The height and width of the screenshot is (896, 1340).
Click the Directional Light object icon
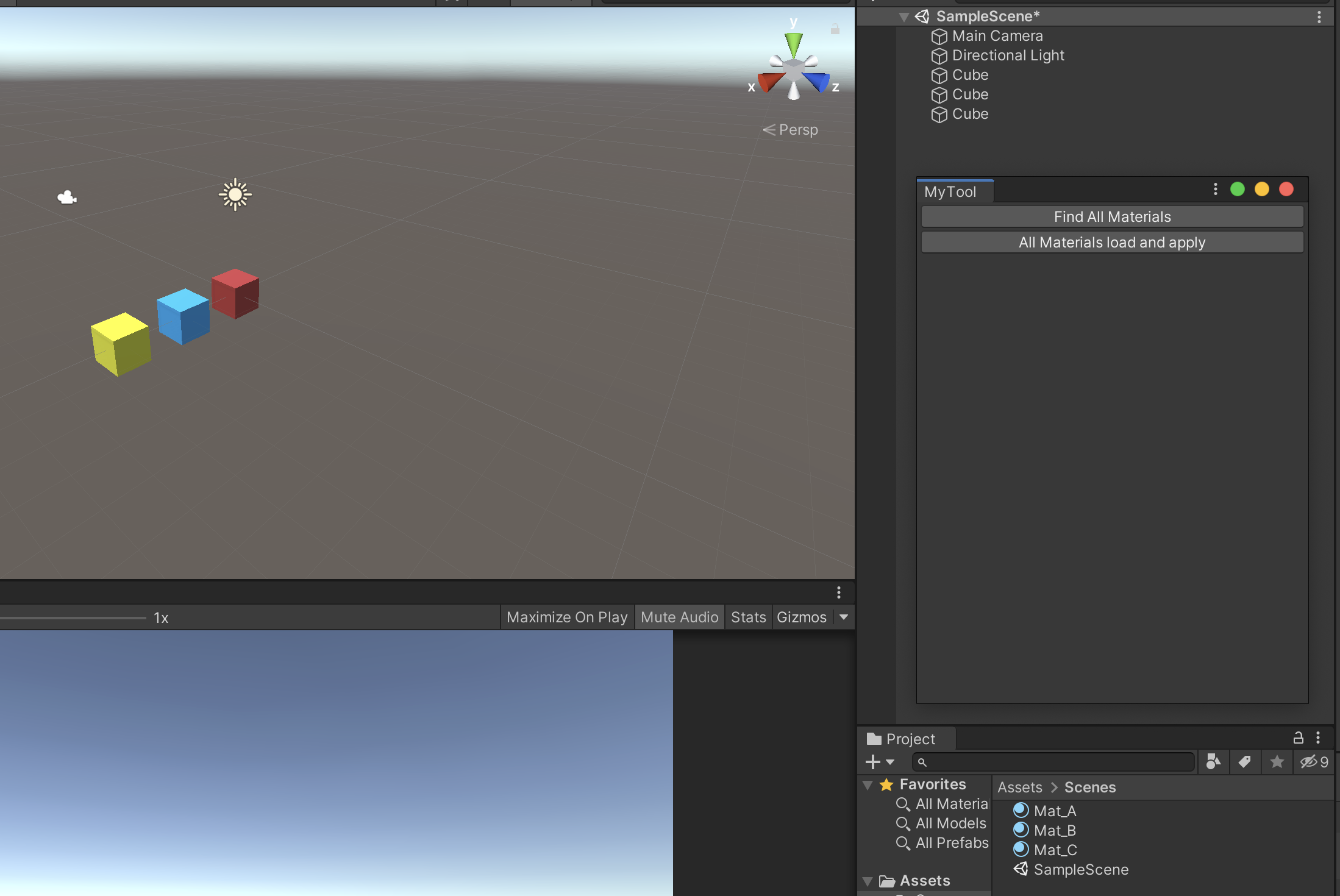tap(939, 56)
